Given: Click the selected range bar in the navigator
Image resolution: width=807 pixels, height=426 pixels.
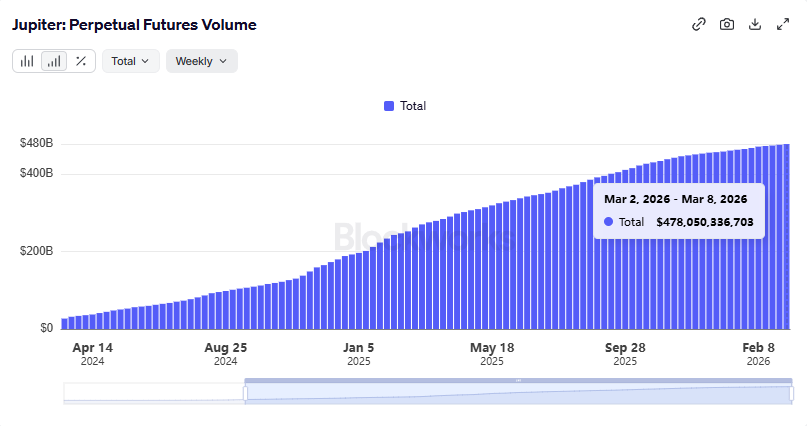Looking at the screenshot, I should coord(518,380).
